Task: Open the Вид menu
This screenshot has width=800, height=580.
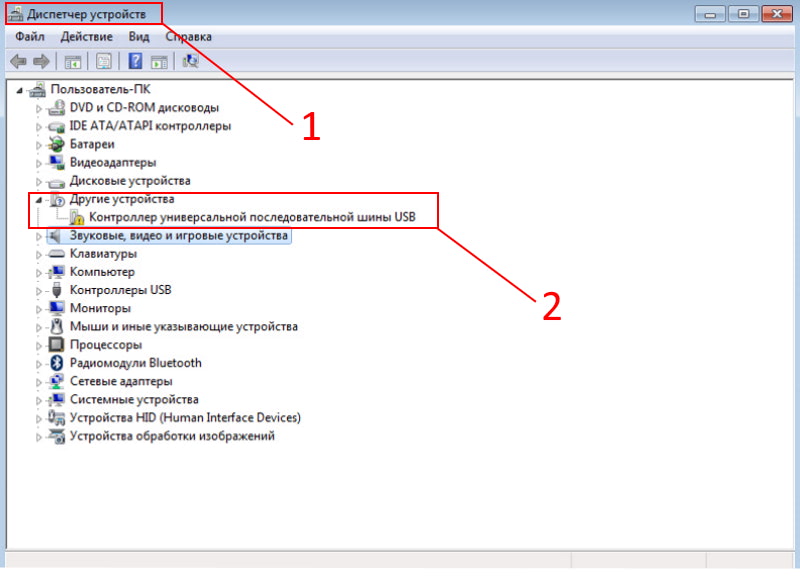Action: [138, 37]
